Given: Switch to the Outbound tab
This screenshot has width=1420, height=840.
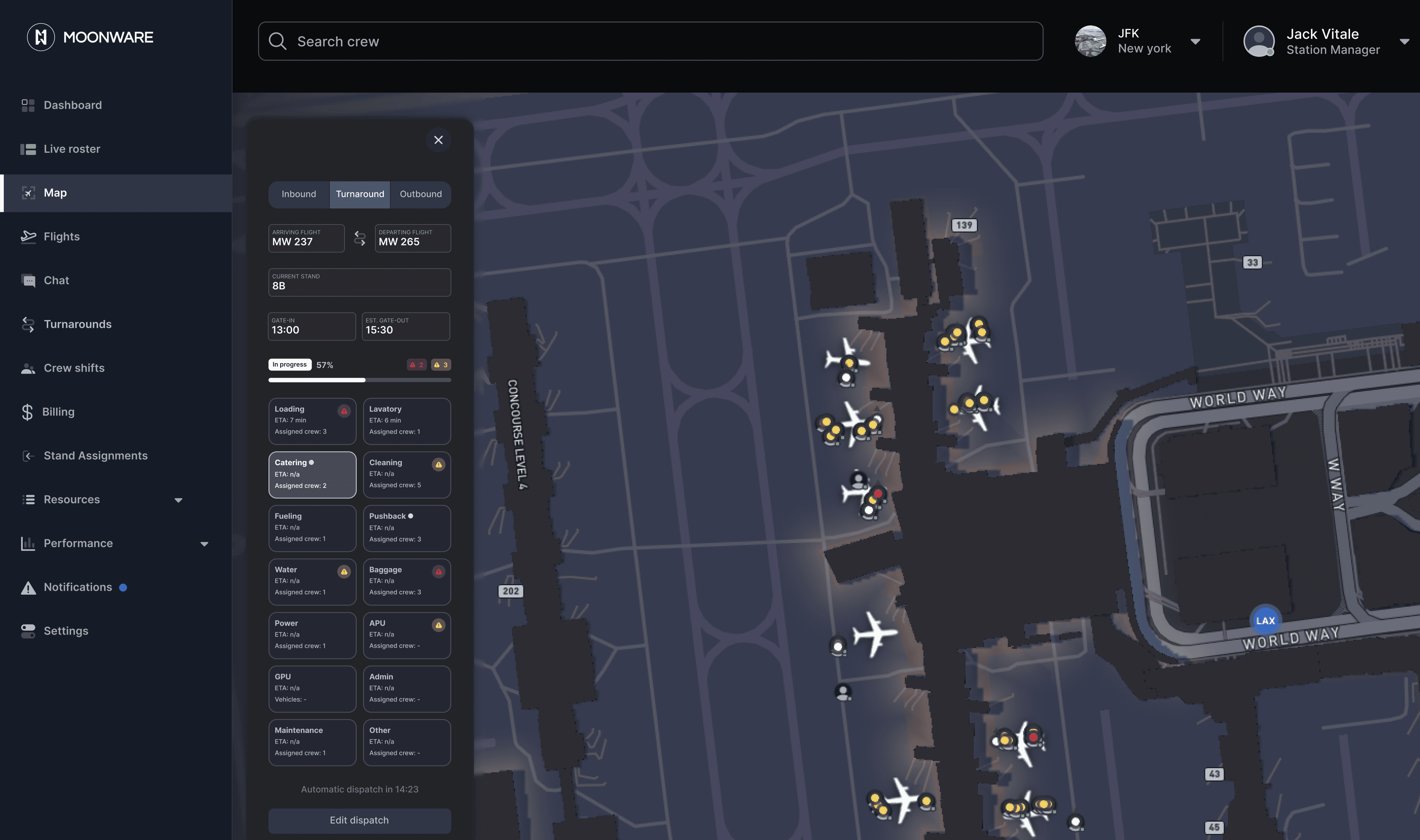Looking at the screenshot, I should [421, 194].
